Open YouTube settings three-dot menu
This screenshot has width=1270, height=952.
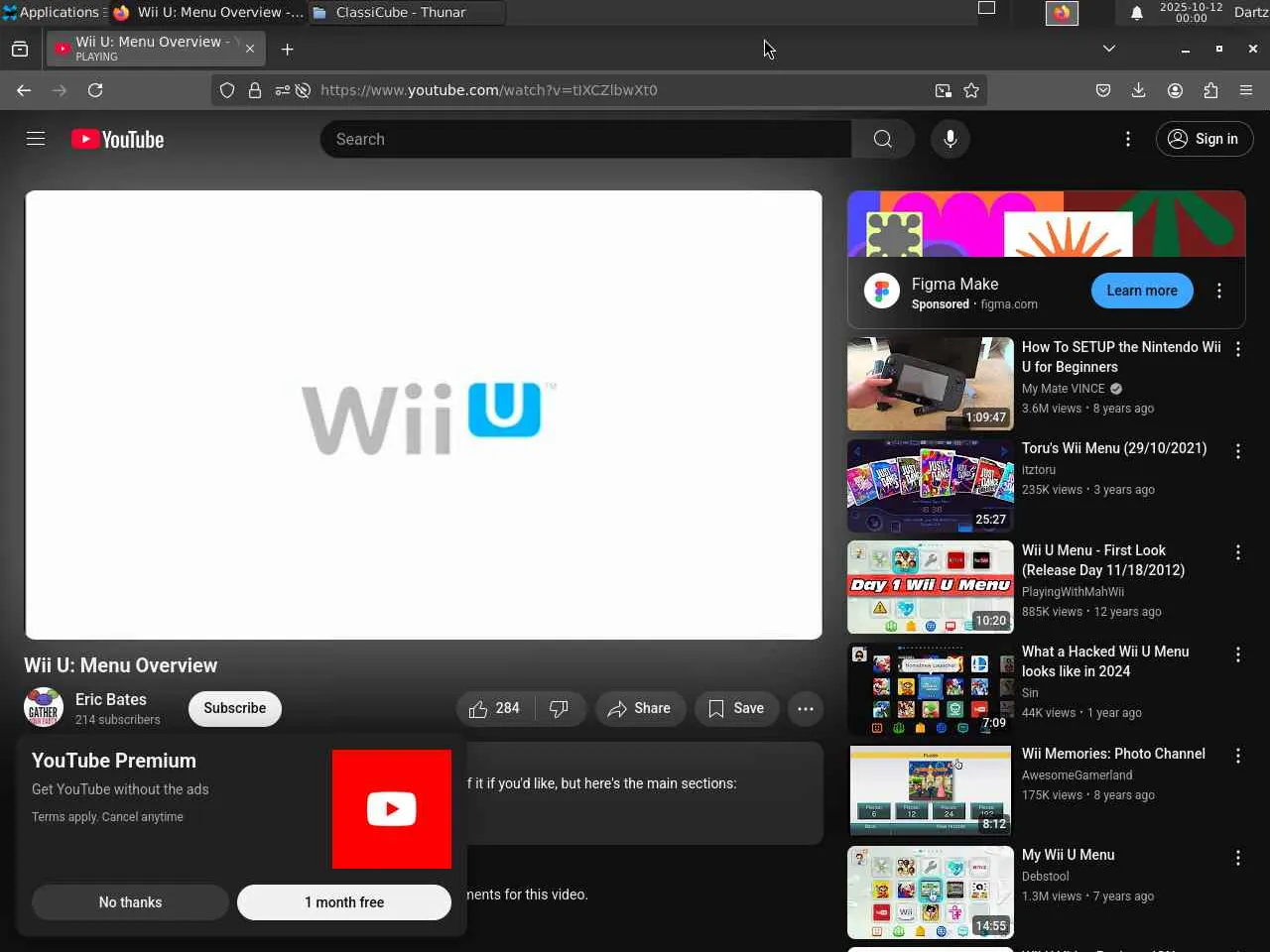point(1128,139)
